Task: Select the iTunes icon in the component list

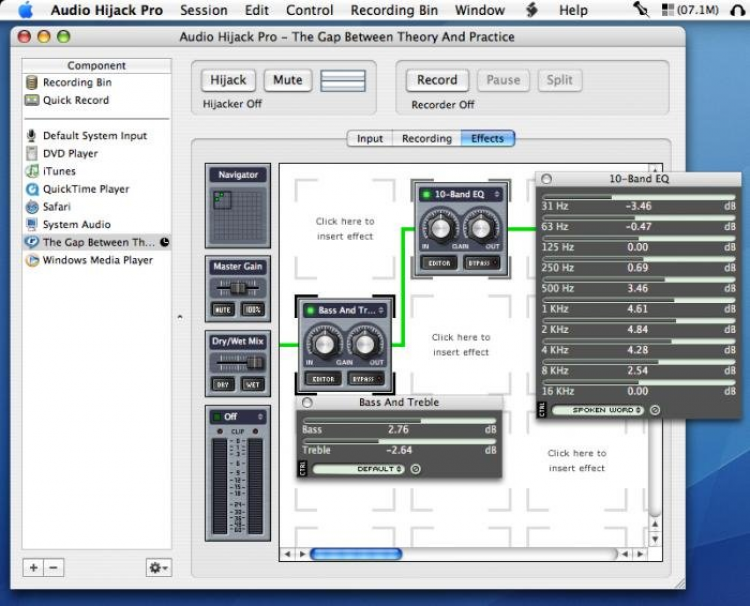Action: [x=32, y=171]
